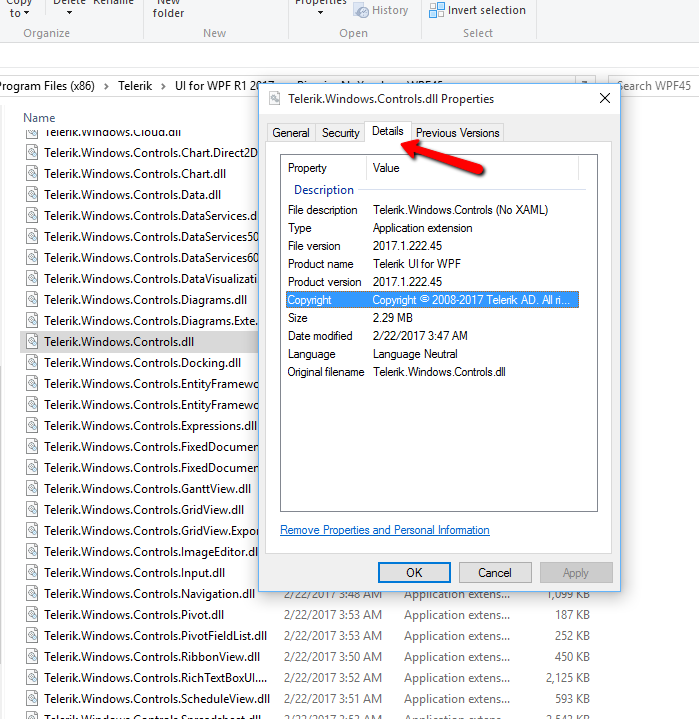Select file Telerik.Windows.Controls.DataServices50
The image size is (699, 719).
click(151, 237)
